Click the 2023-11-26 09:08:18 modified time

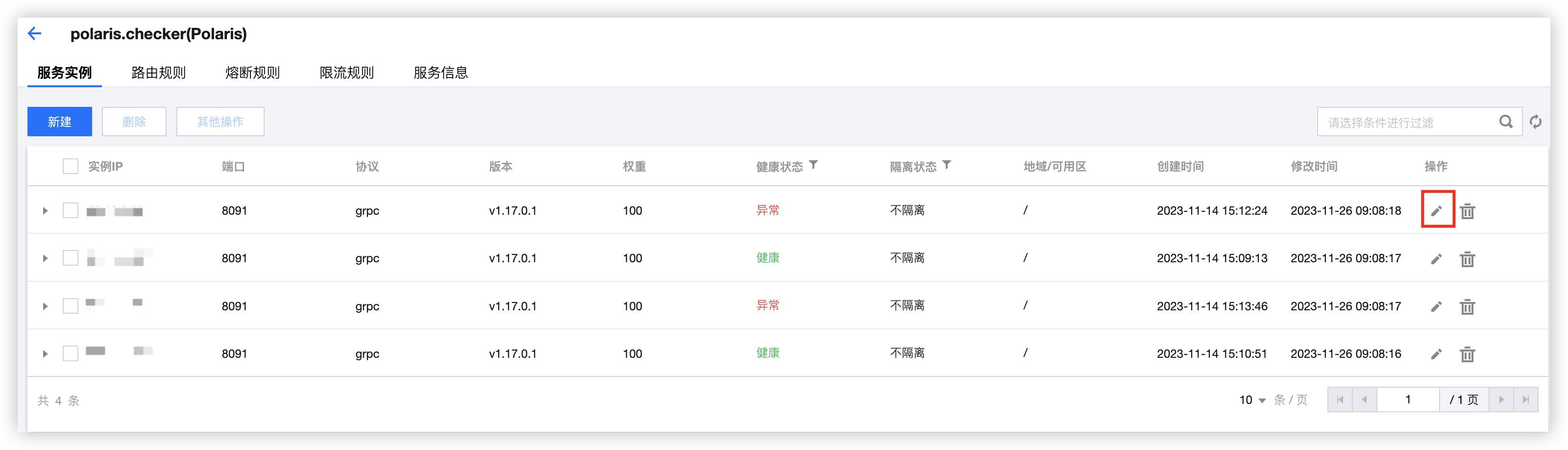(x=1345, y=211)
